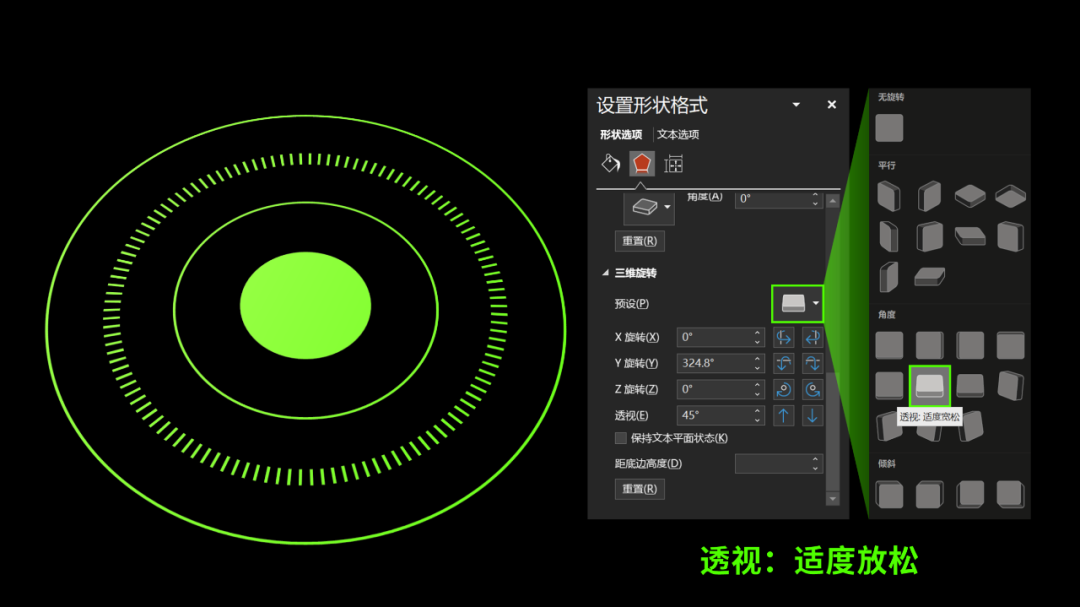This screenshot has height=607, width=1080.
Task: Select the Effects pentagon icon
Action: click(x=642, y=161)
